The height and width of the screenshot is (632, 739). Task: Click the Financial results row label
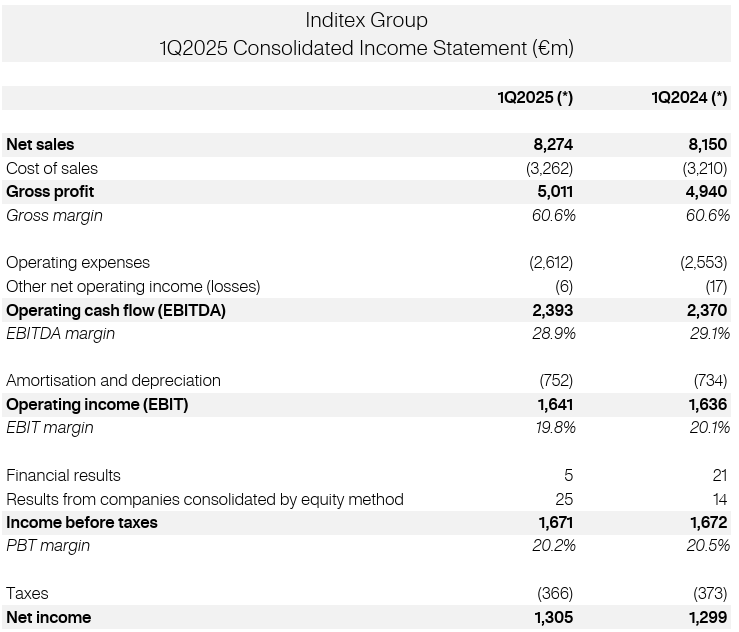point(63,476)
